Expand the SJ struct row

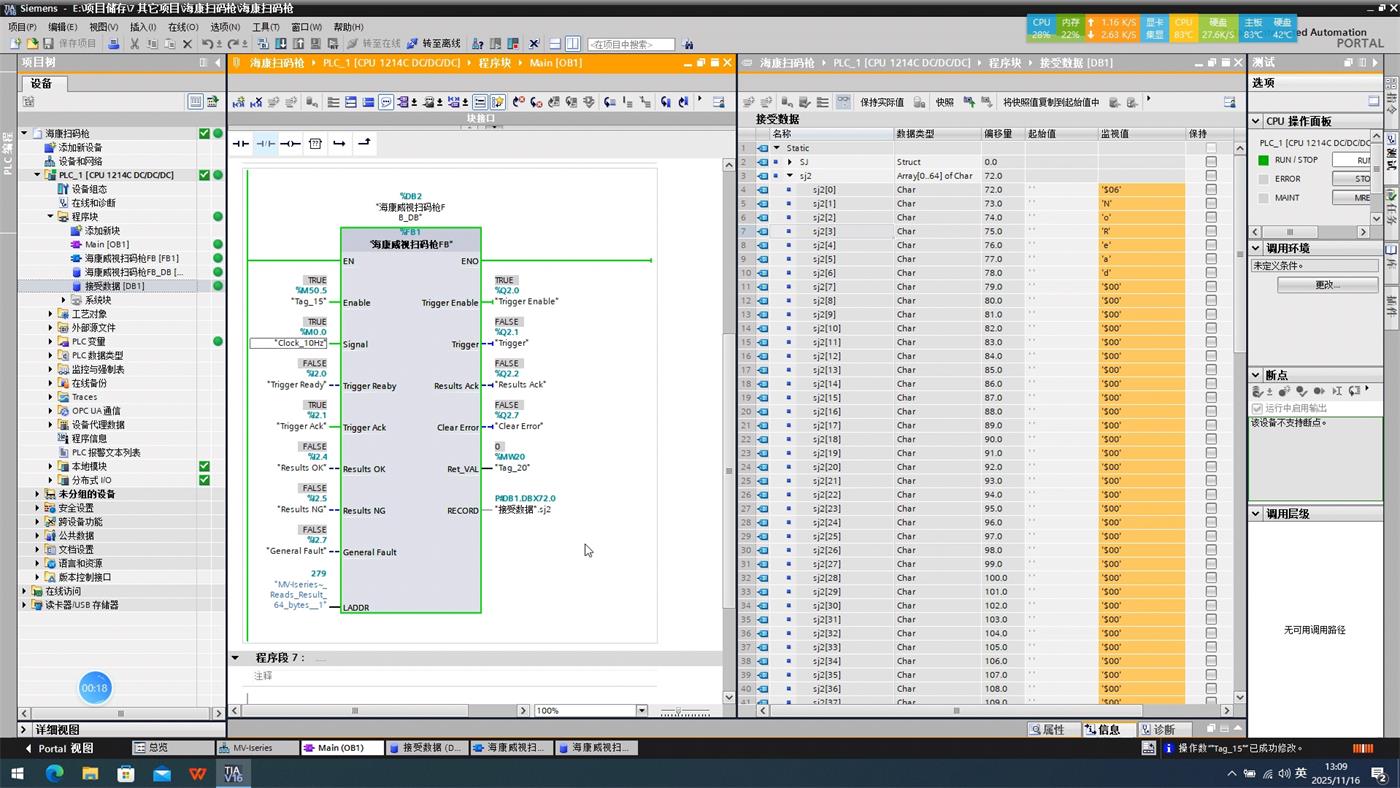click(x=789, y=162)
